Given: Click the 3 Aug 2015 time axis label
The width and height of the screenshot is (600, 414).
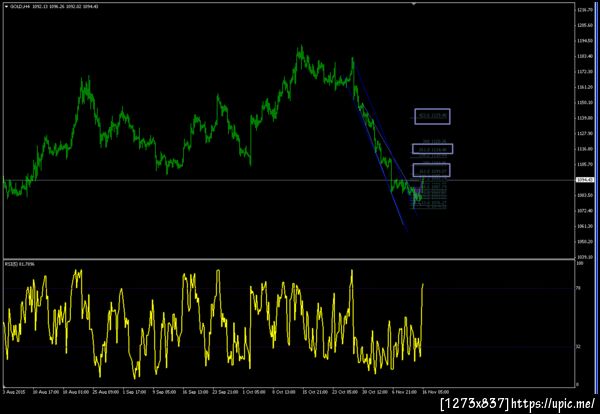Looking at the screenshot, I should pos(13,392).
